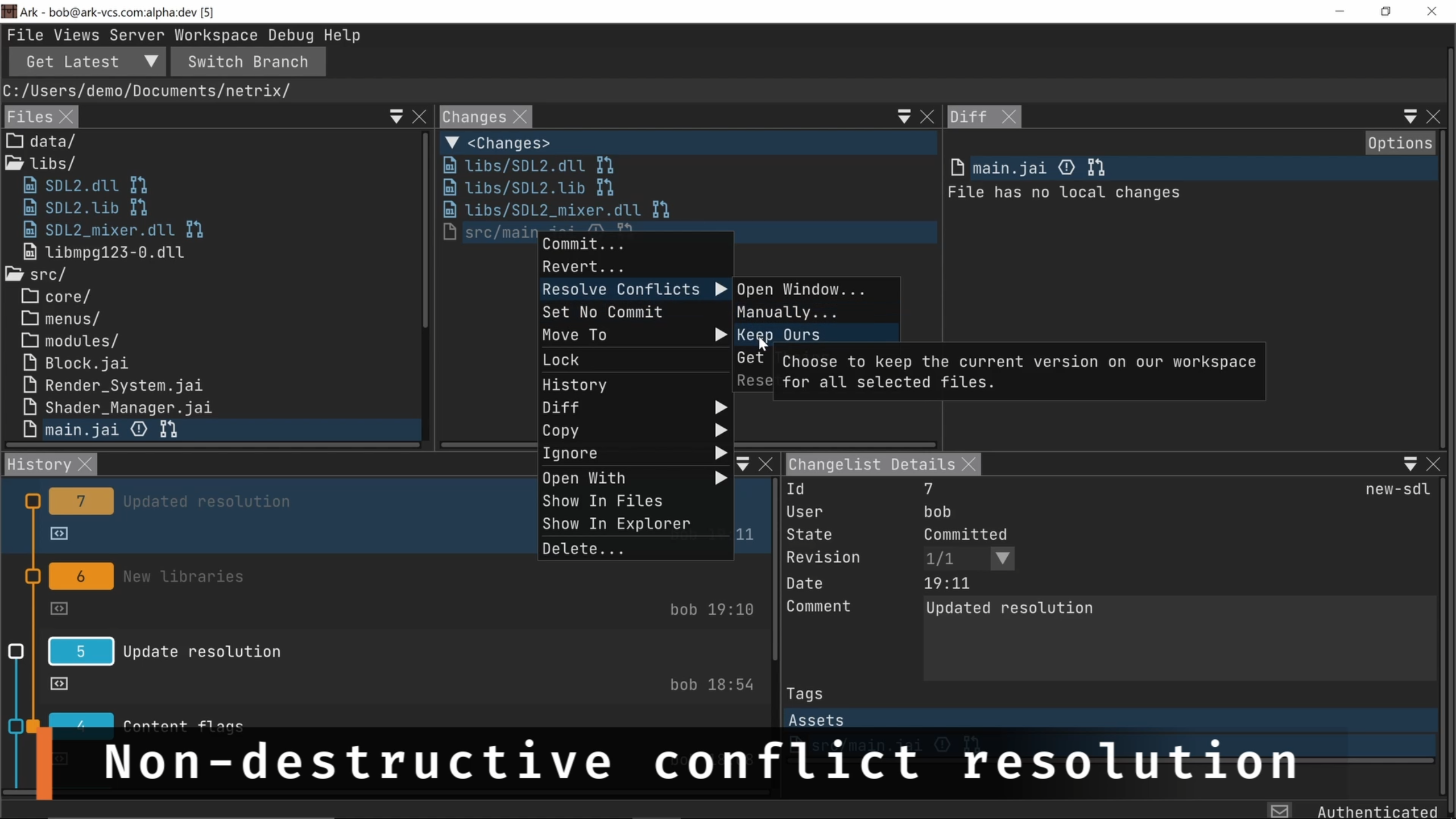Toggle the orange node marker for changelist 6
Viewport: 1456px width, 819px height.
[33, 576]
